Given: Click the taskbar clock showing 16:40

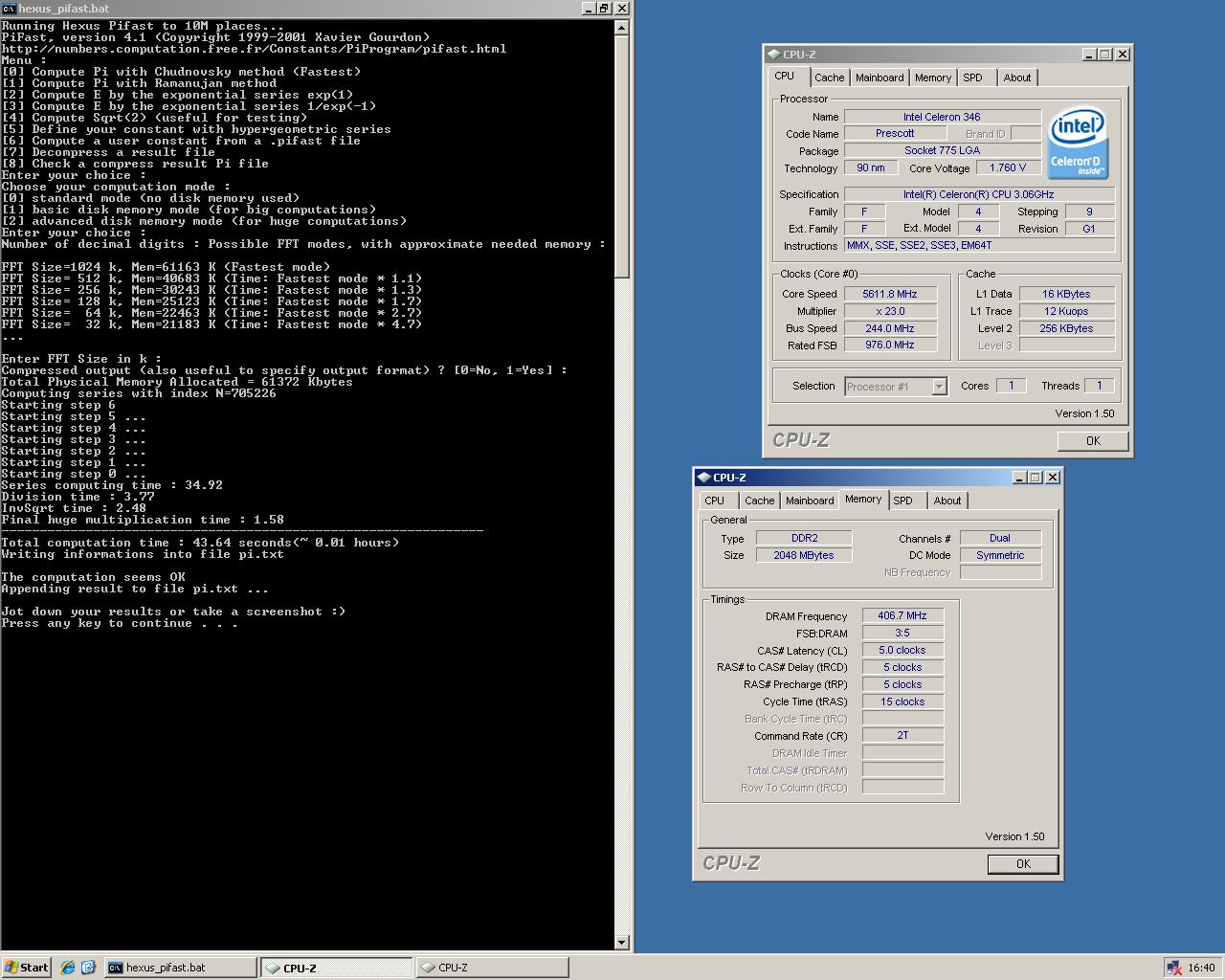Looking at the screenshot, I should point(1201,968).
